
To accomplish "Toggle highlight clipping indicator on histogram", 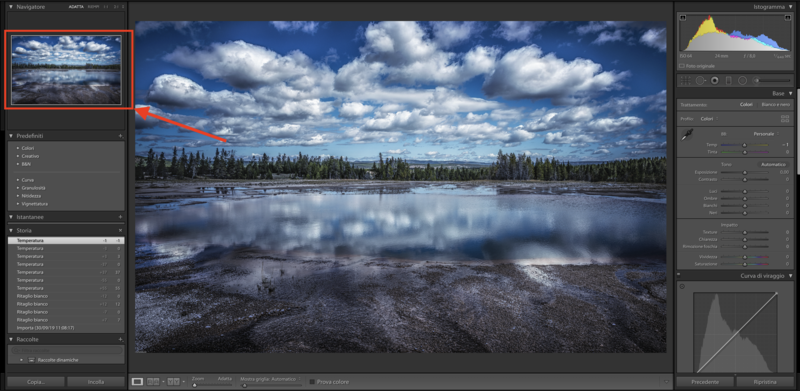I will coord(788,18).
